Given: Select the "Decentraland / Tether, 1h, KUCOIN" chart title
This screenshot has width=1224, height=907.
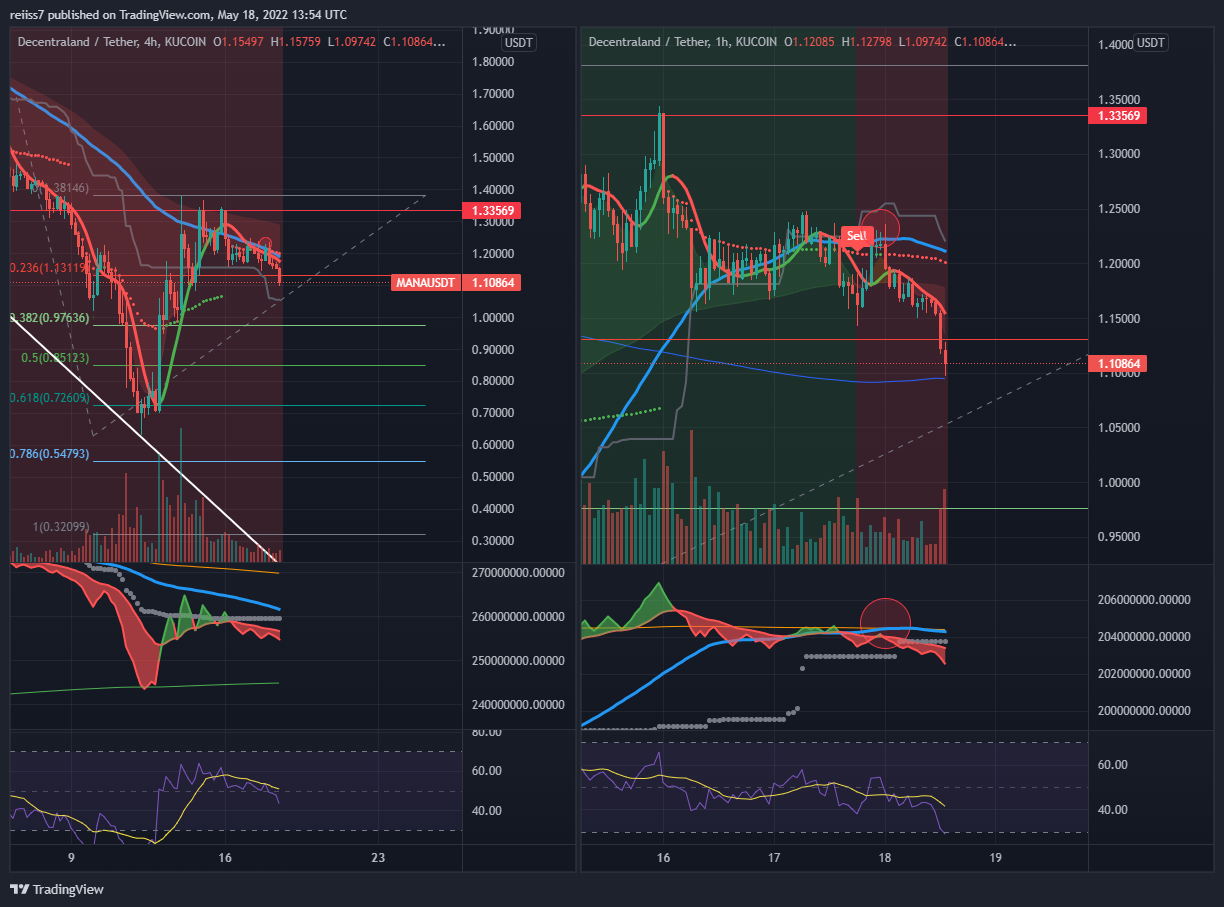Looking at the screenshot, I should (683, 42).
